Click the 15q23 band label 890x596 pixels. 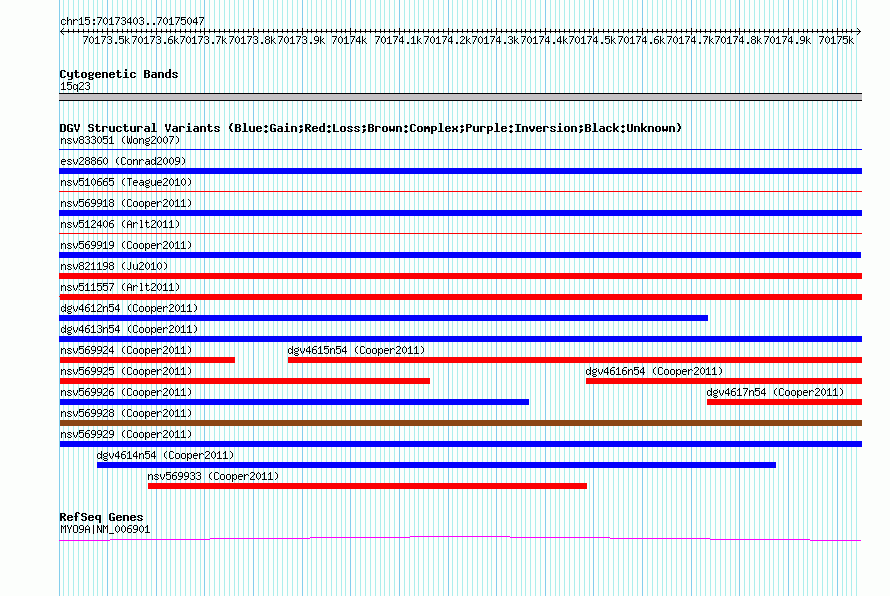pyautogui.click(x=75, y=86)
